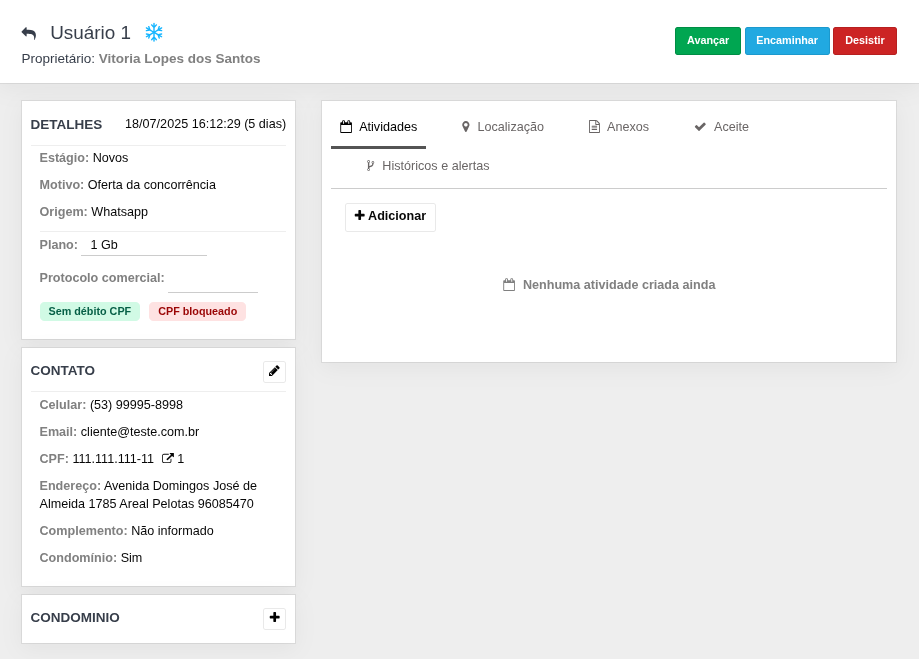
Task: Switch to the Localização tab
Action: click(x=510, y=127)
